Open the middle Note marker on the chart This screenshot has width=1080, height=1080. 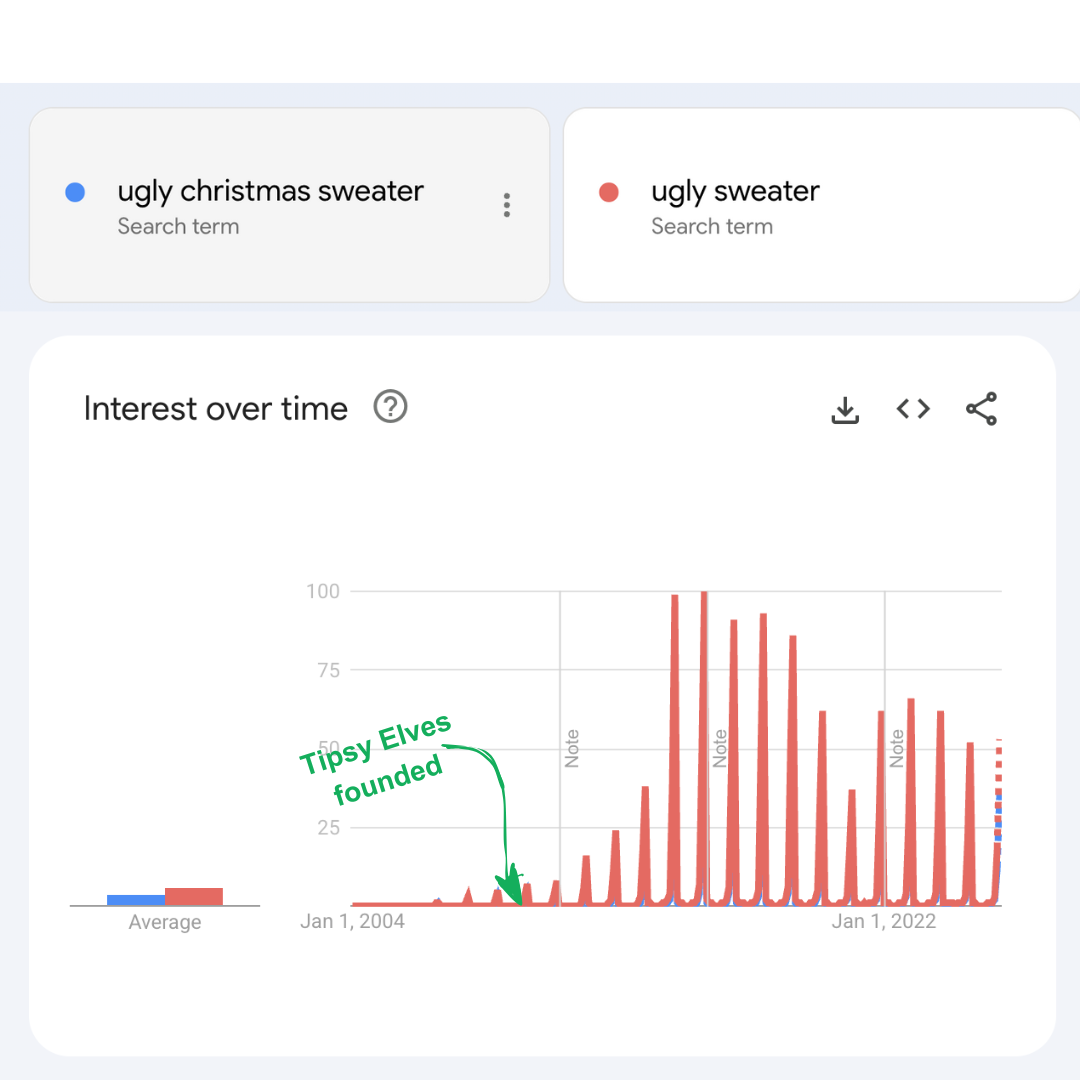[719, 749]
